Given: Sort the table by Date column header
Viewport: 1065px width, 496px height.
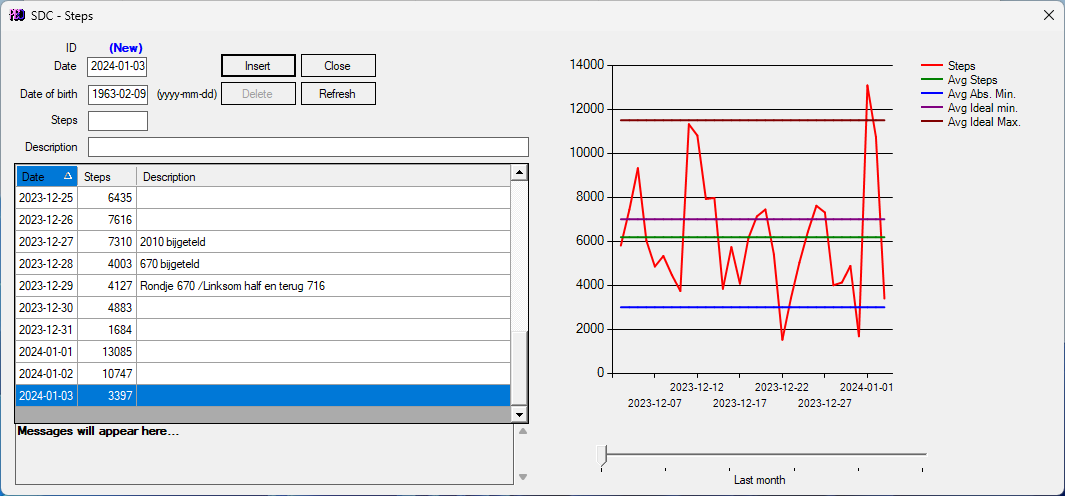Looking at the screenshot, I should (46, 177).
